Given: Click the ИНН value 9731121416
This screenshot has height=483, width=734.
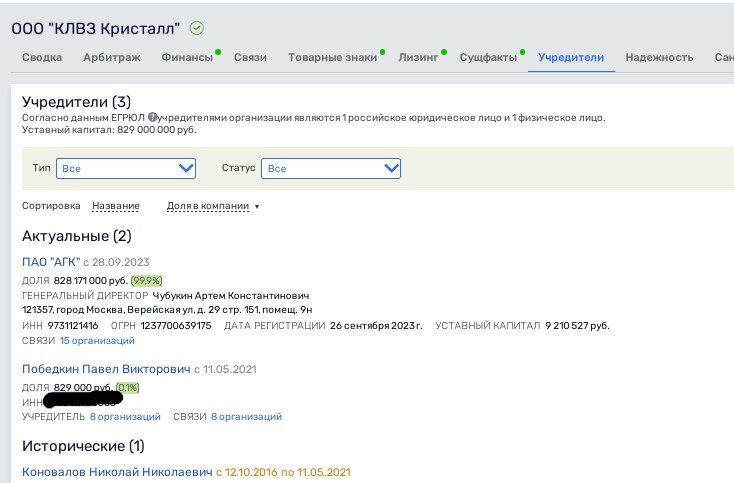Looking at the screenshot, I should (x=73, y=325).
